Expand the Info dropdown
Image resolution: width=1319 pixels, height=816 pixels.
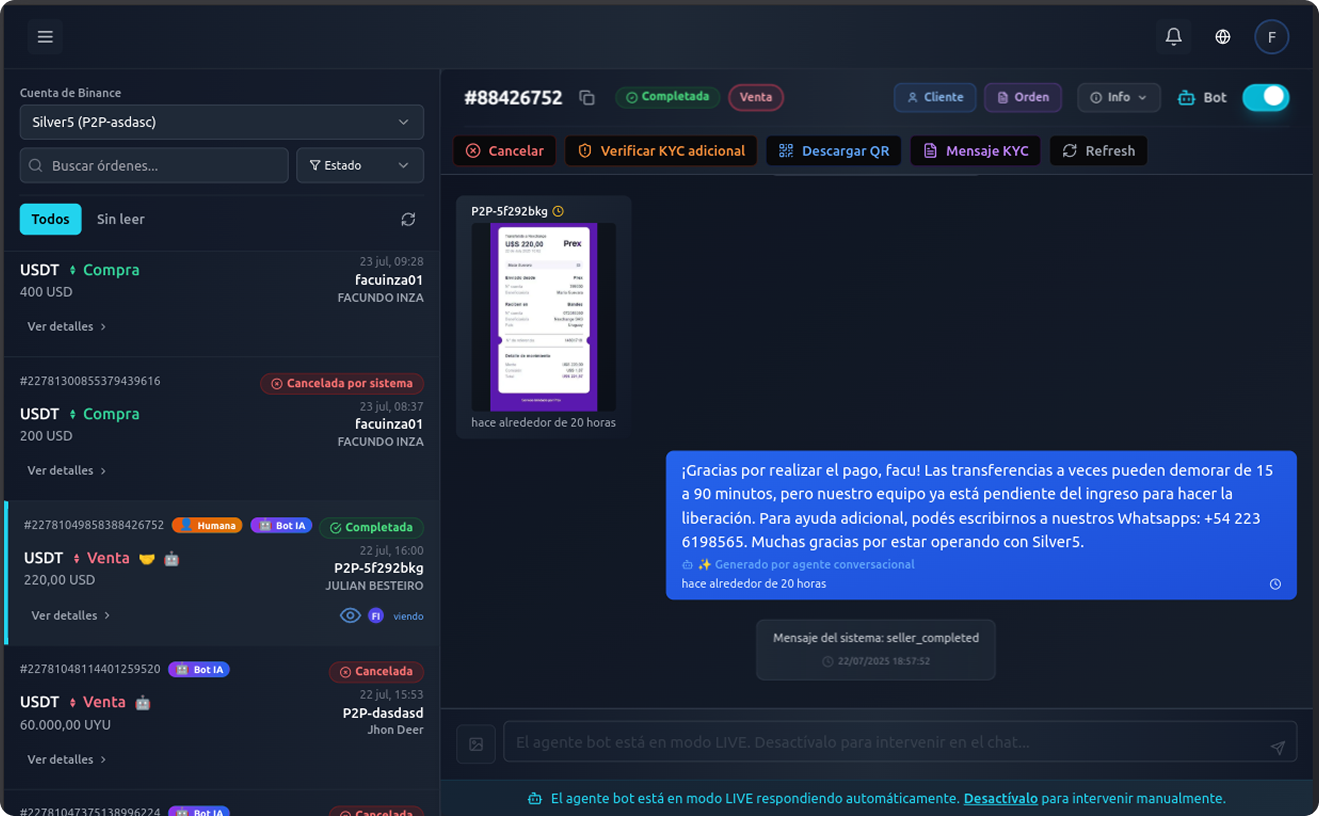pos(1118,97)
